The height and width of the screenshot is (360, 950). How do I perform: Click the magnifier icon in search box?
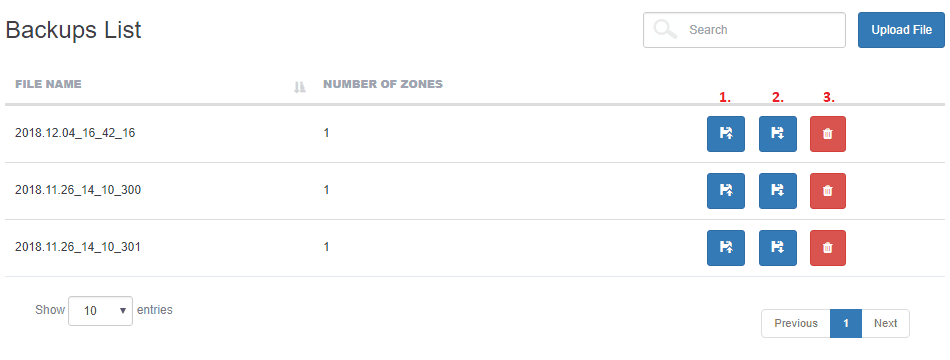point(666,29)
